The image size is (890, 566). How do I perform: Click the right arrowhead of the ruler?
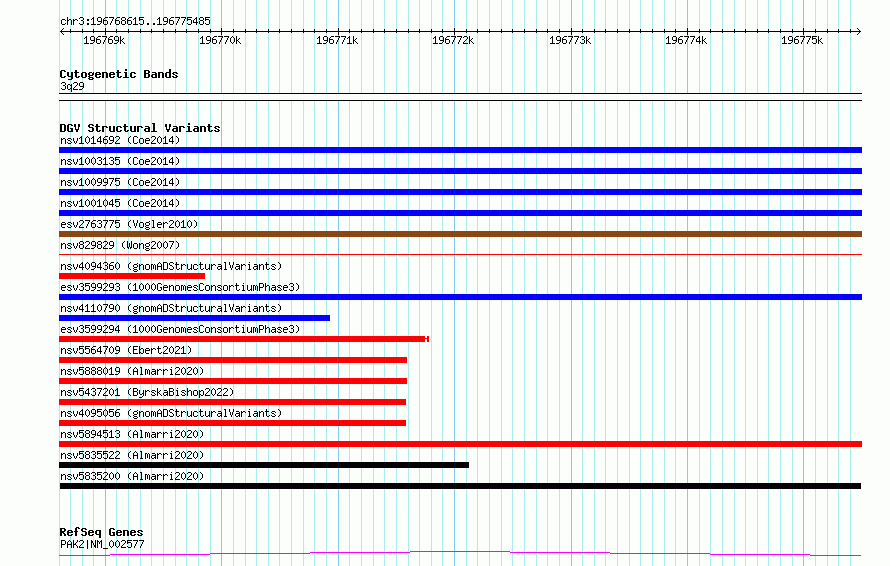click(x=859, y=31)
